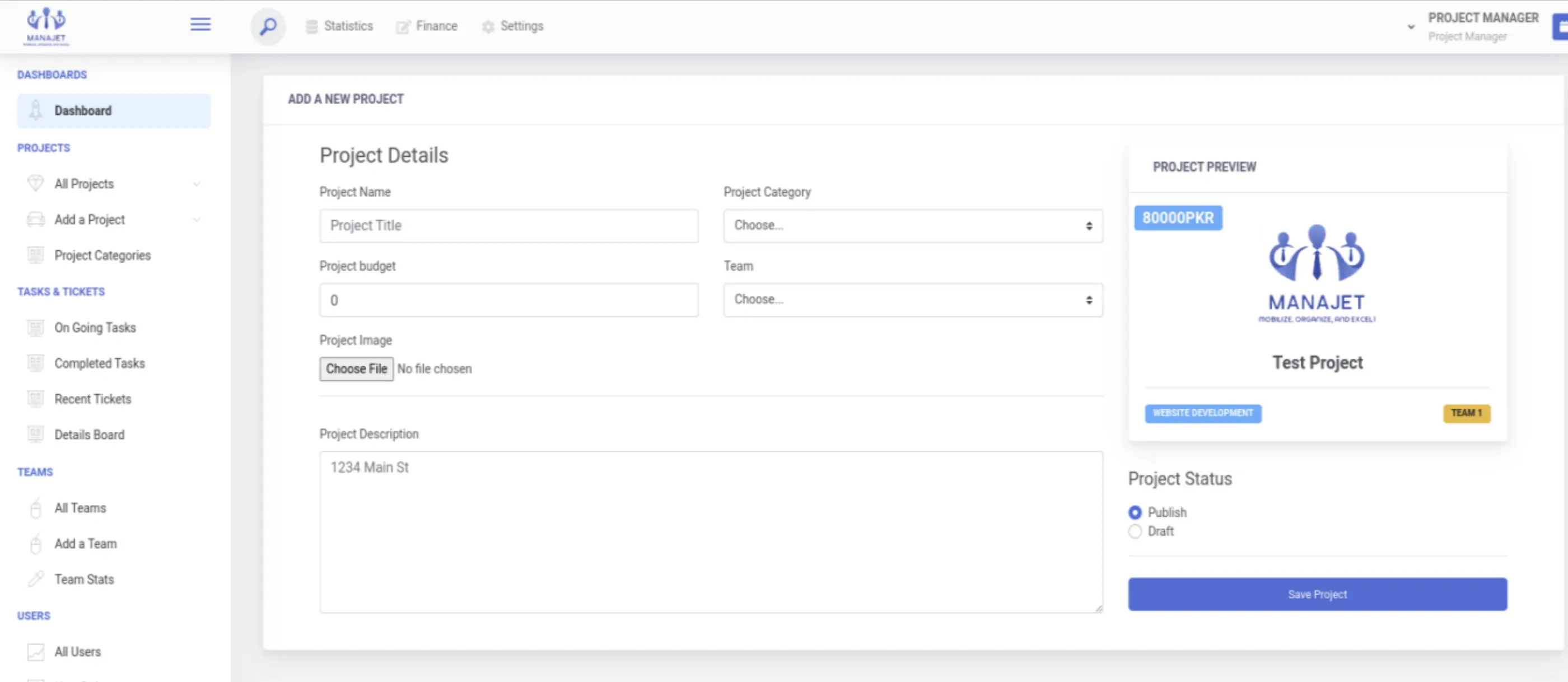
Task: Click the Manajet logo in the header
Action: [46, 26]
